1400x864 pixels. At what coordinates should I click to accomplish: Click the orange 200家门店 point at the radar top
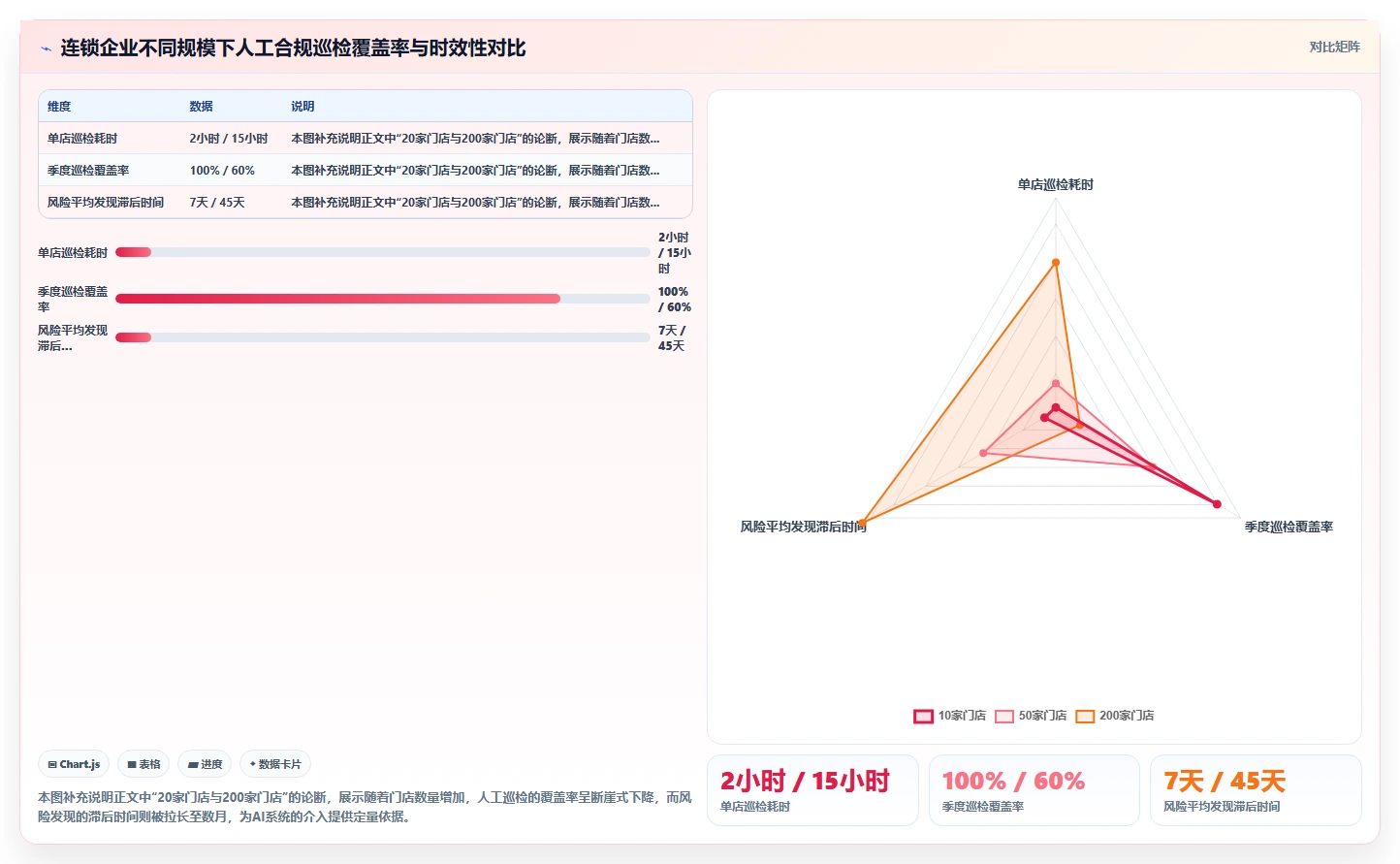click(x=1056, y=262)
